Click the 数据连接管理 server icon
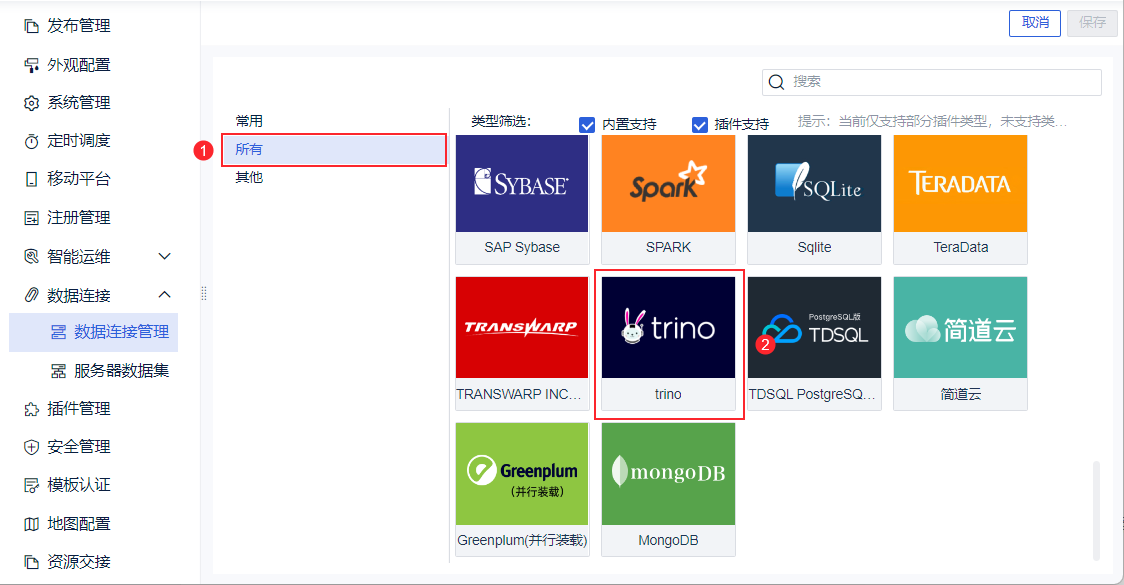The image size is (1124, 585). click(x=58, y=332)
